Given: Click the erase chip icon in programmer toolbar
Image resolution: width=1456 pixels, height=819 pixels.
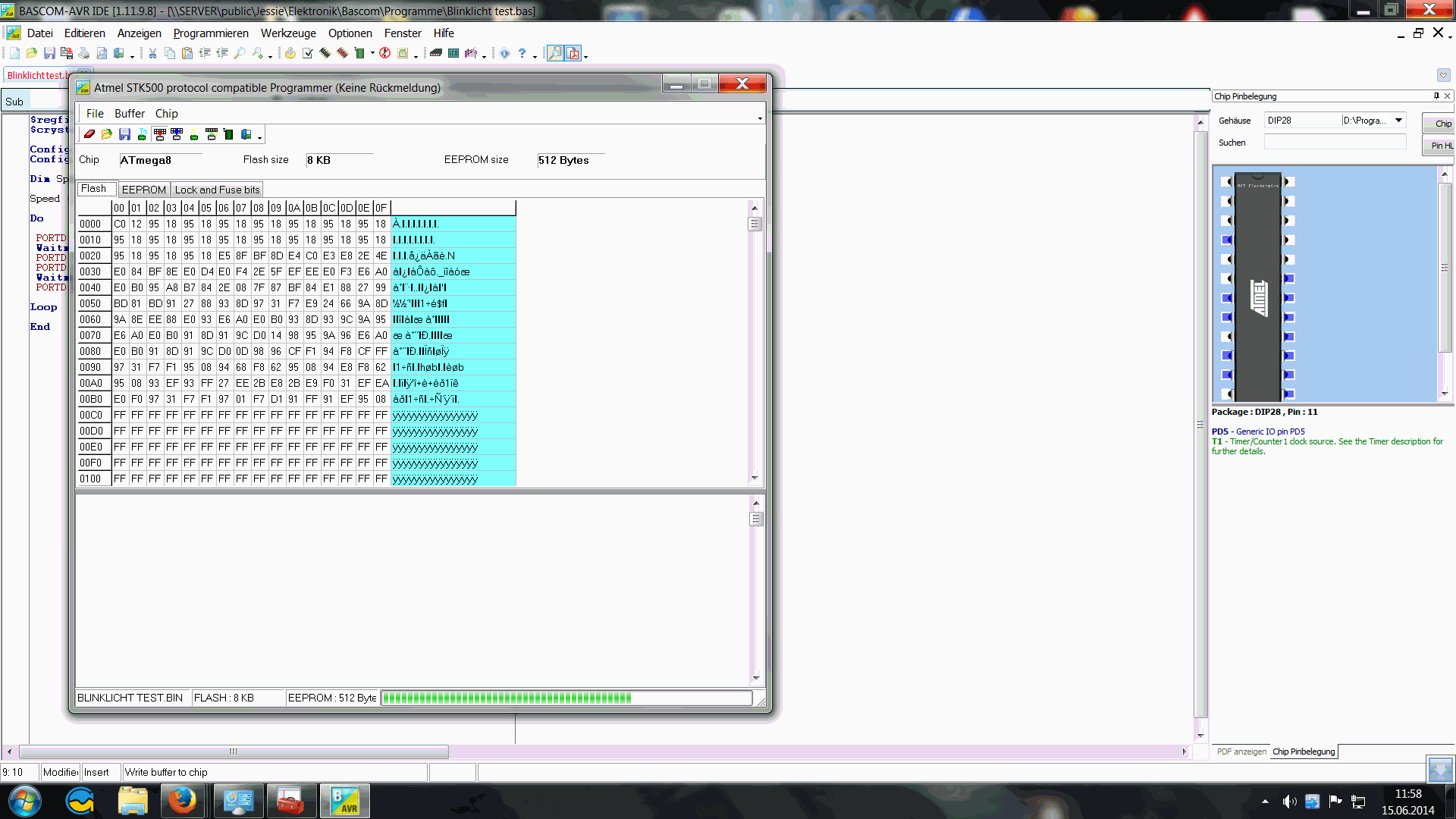Looking at the screenshot, I should pyautogui.click(x=89, y=134).
